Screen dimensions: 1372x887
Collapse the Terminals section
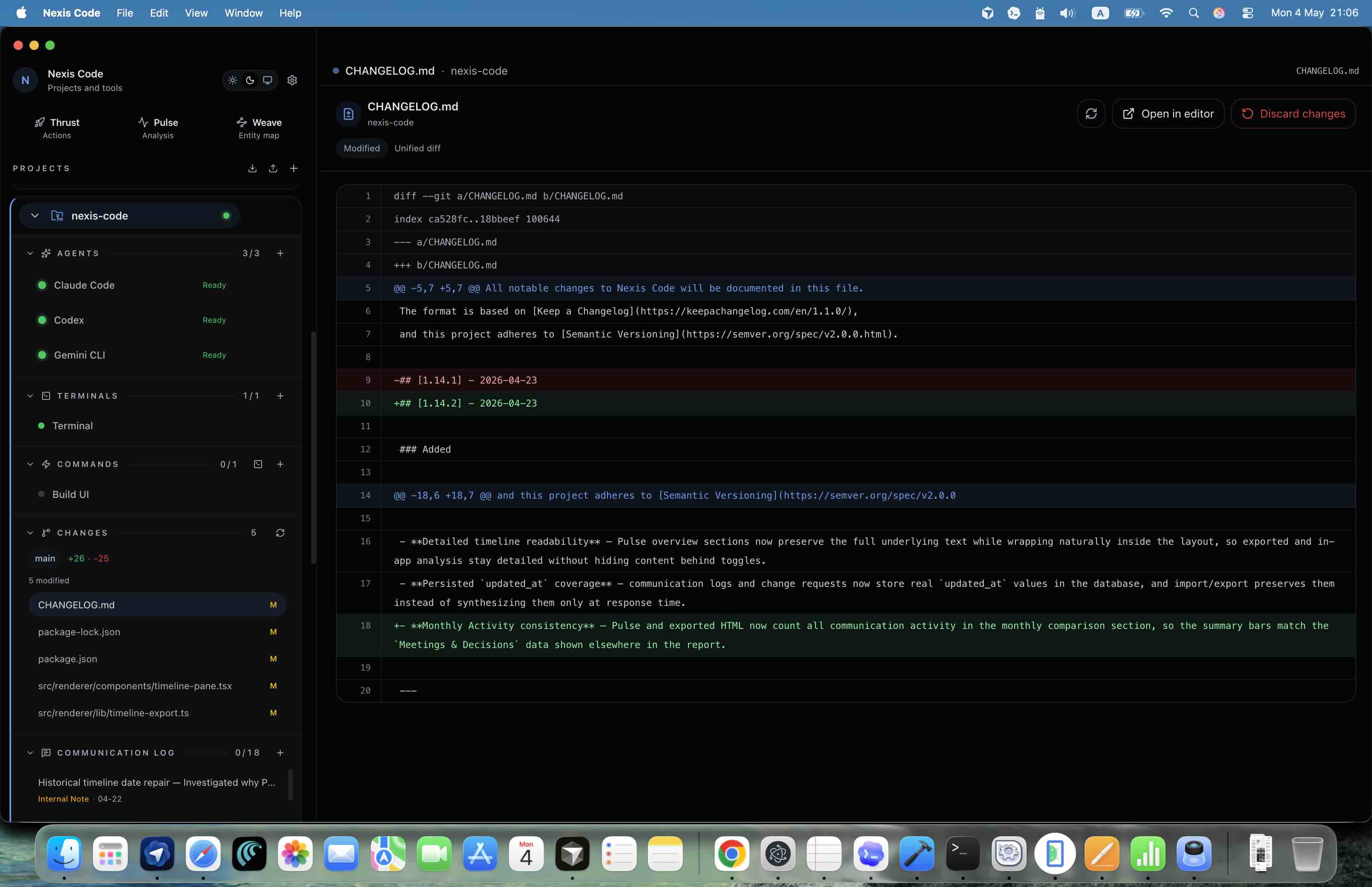[x=30, y=396]
